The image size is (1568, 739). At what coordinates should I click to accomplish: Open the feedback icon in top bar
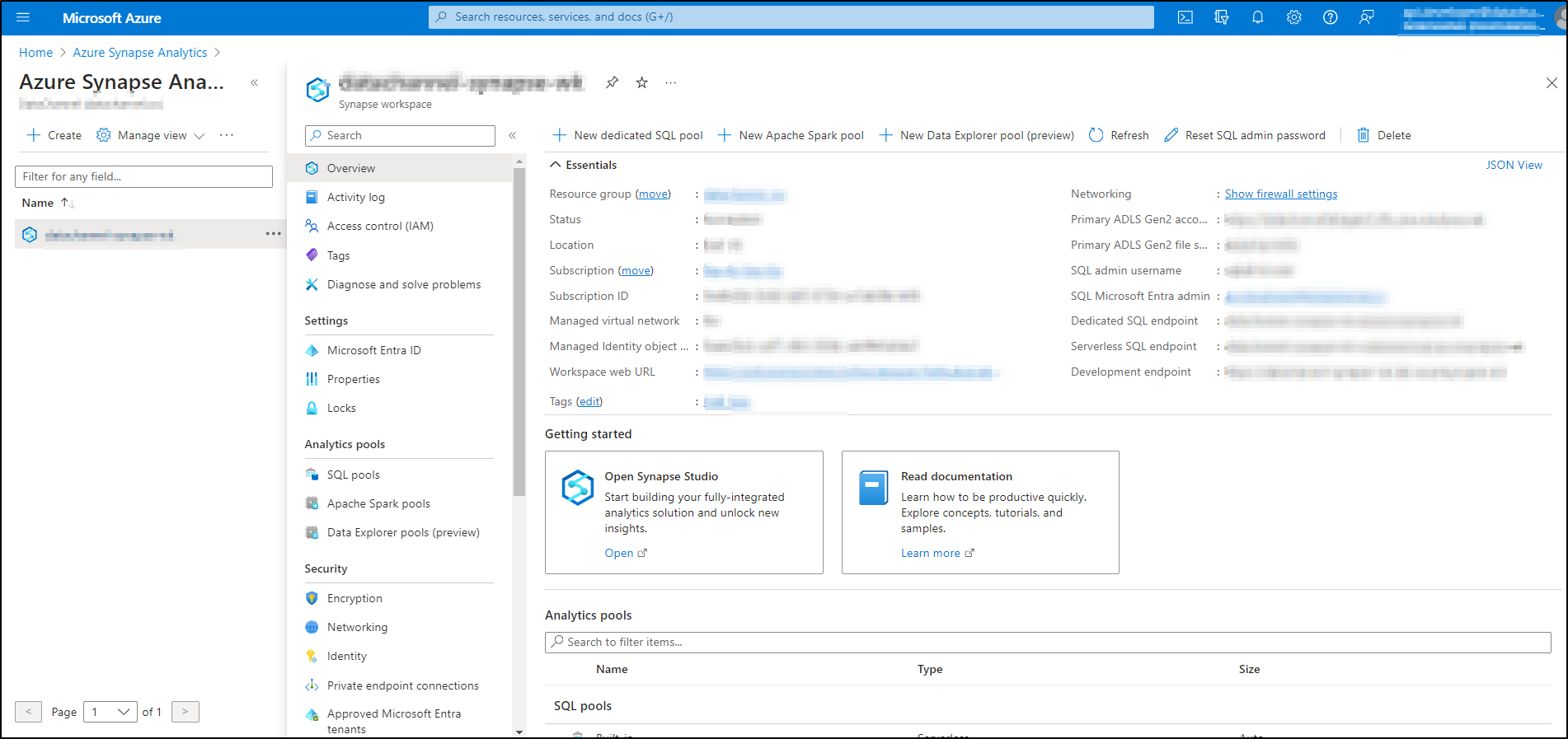tap(1367, 17)
